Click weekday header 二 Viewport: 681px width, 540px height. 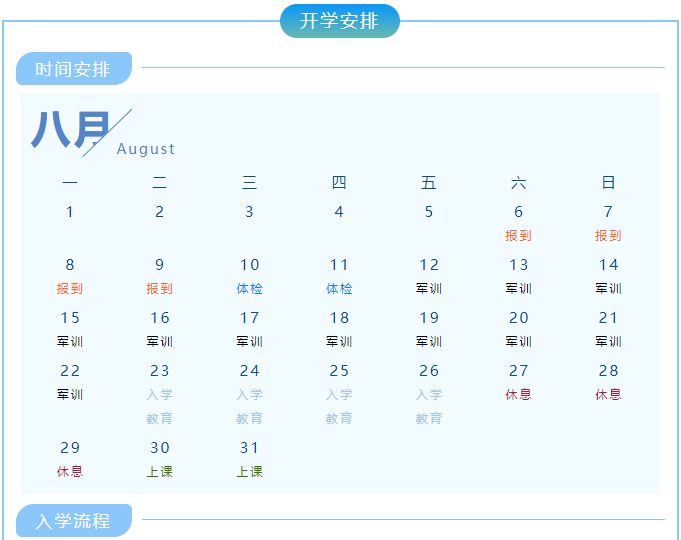point(159,182)
